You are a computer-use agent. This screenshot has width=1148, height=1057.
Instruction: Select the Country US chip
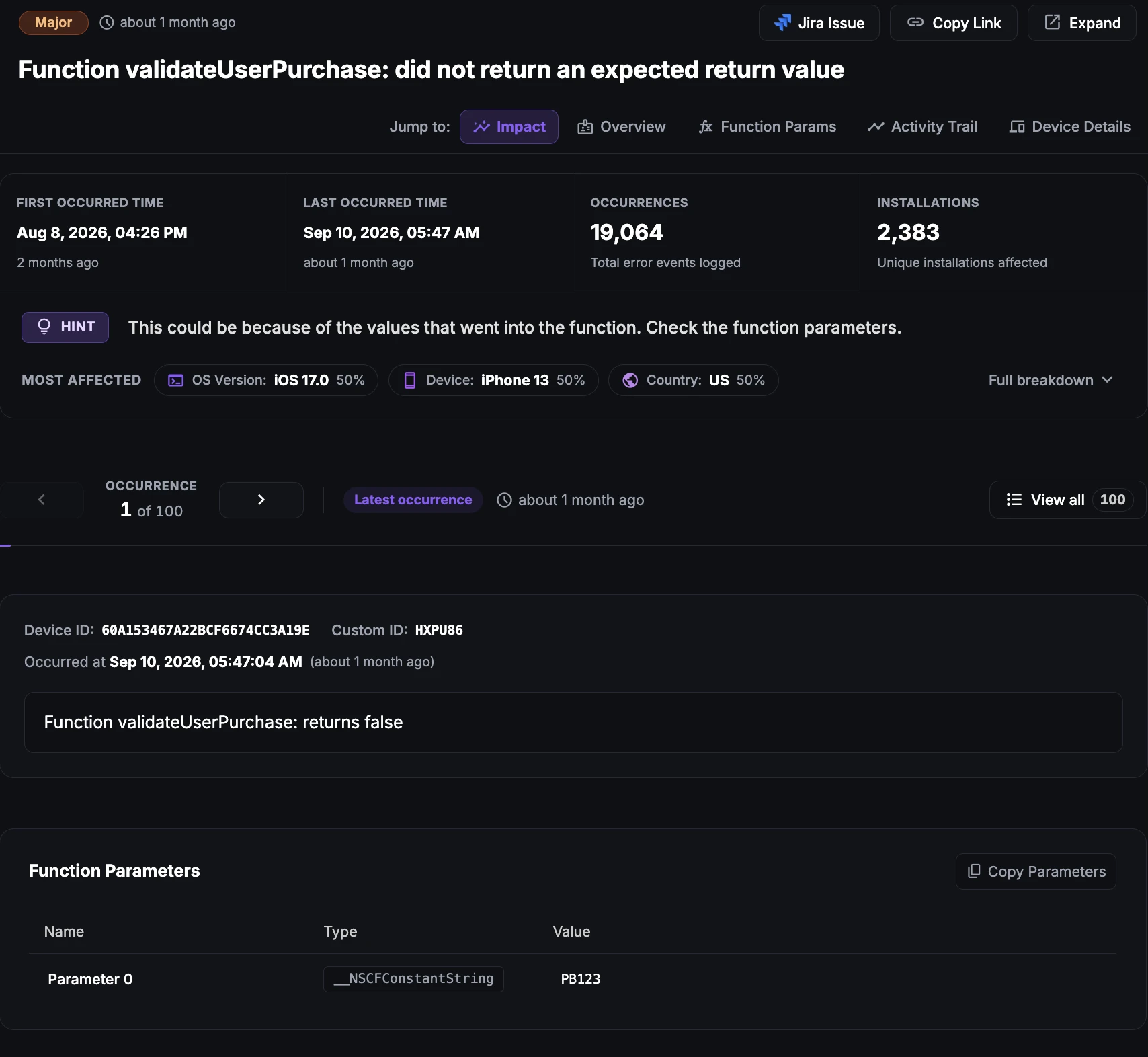coord(694,381)
